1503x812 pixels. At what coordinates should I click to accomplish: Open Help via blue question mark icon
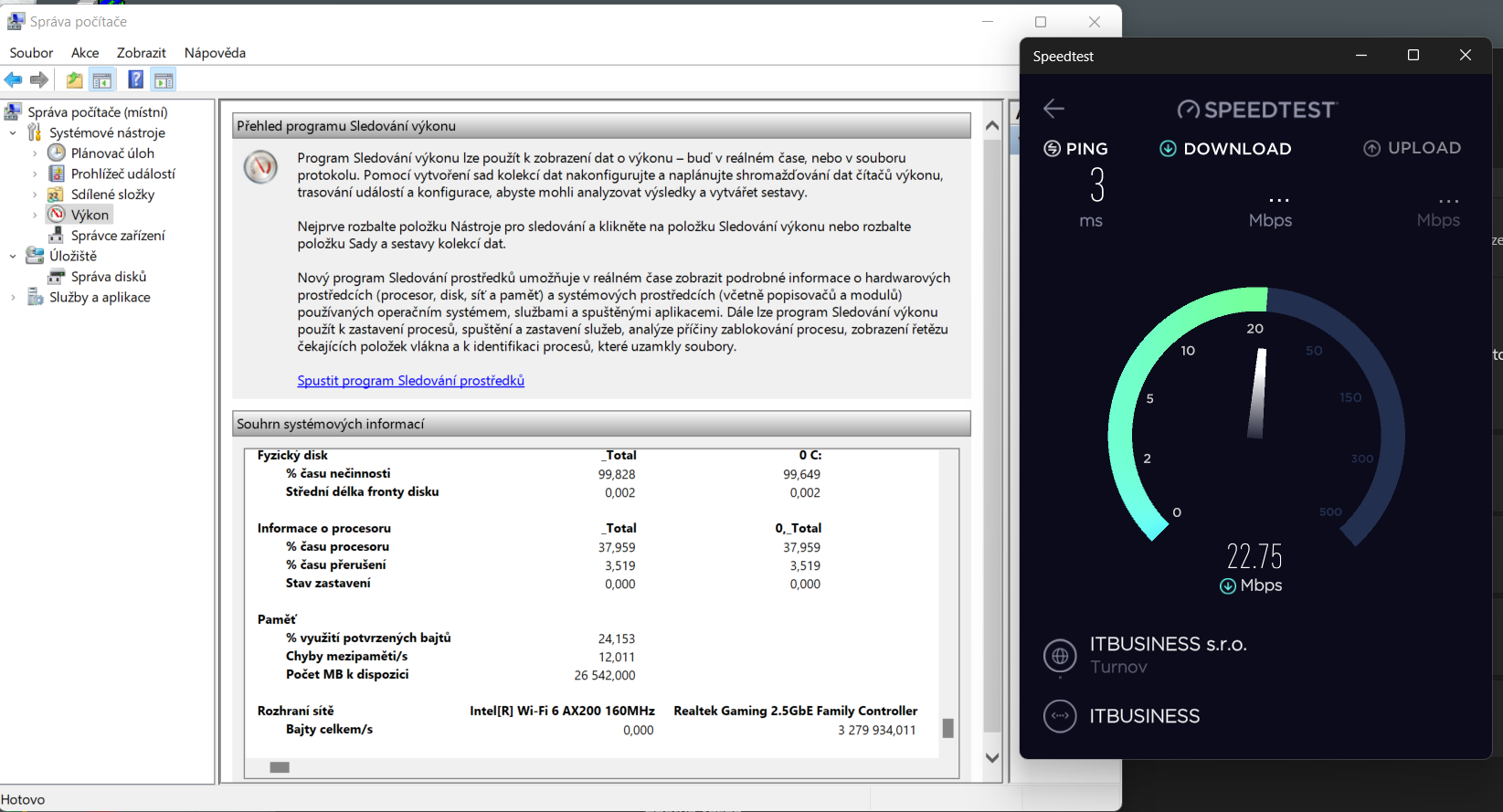[x=135, y=80]
